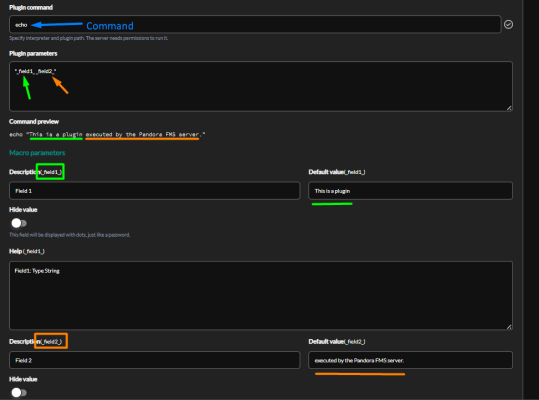Viewport: 539px width, 400px height.
Task: Click the Plugin command label
Action: (x=31, y=7)
